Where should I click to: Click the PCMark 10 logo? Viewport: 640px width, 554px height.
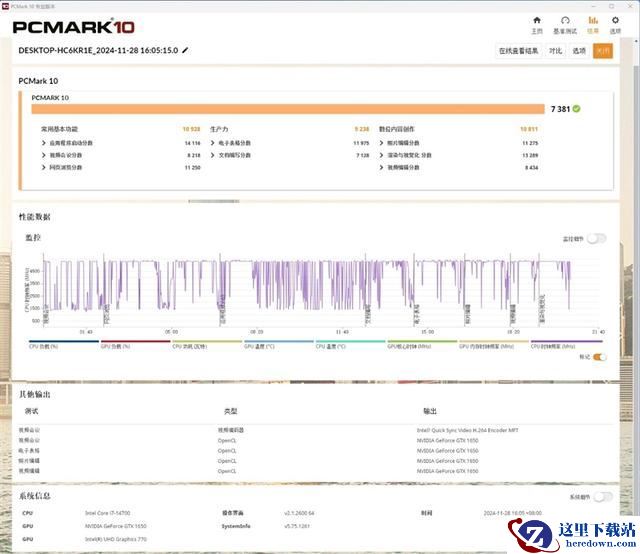(73, 27)
